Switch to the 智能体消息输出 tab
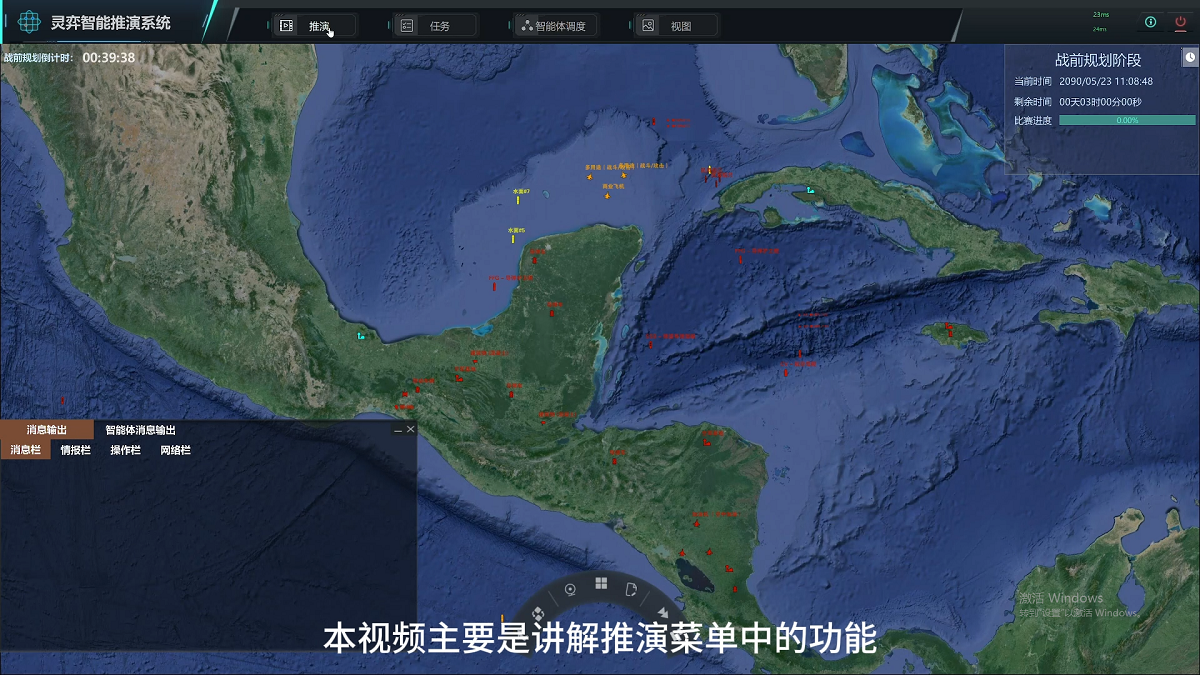The height and width of the screenshot is (675, 1200). pos(147,430)
